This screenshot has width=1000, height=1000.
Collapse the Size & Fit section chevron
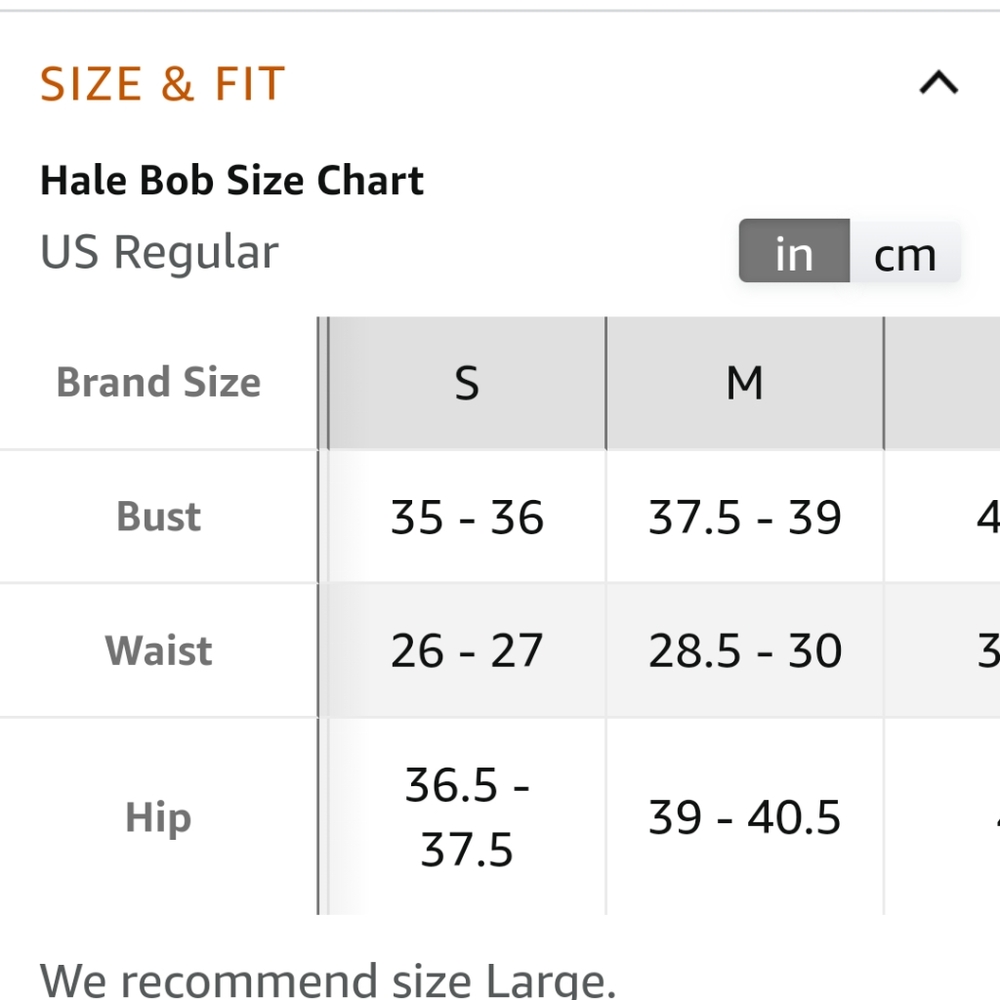point(938,83)
